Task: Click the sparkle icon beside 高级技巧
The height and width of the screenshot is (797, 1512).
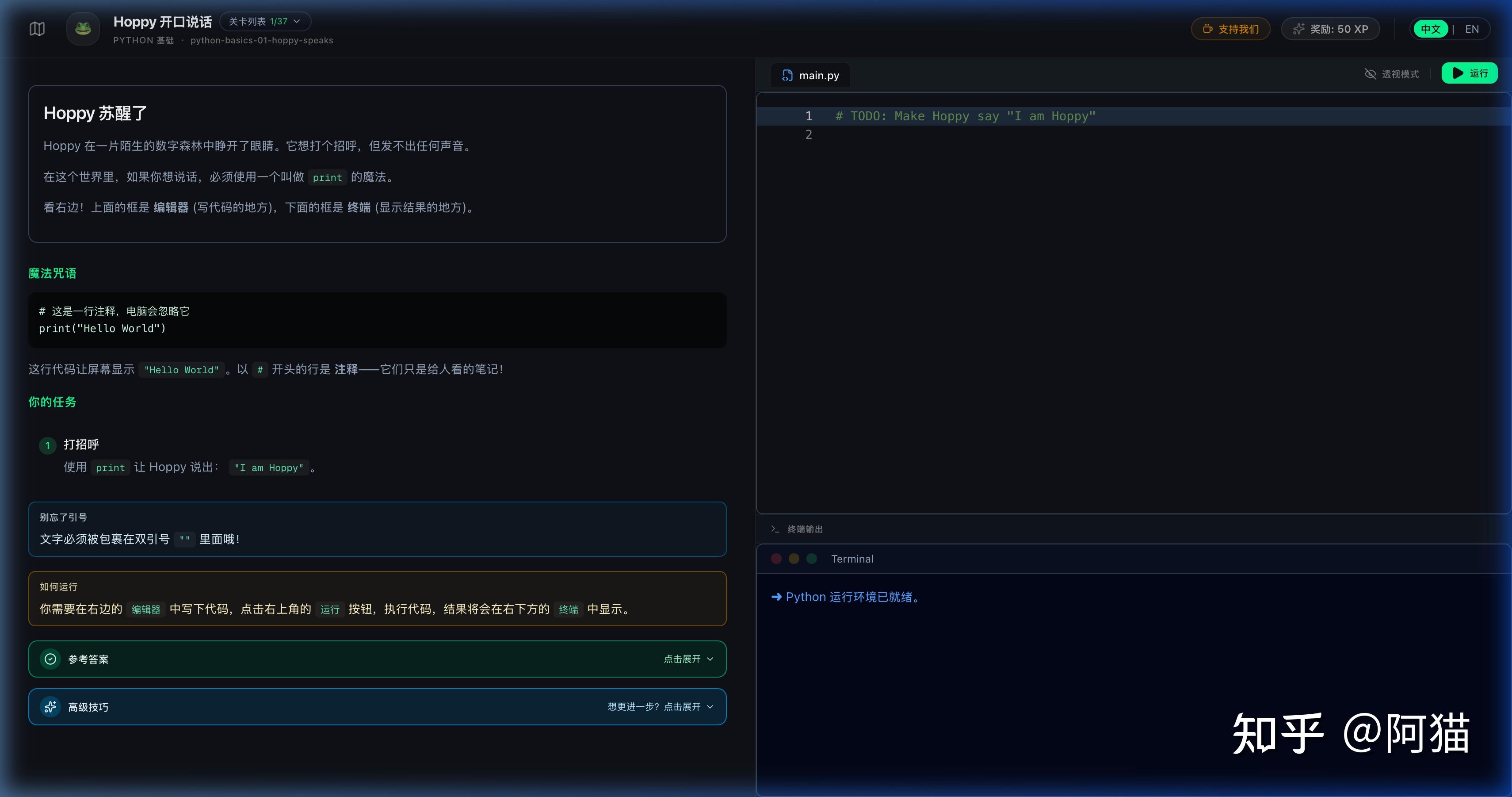Action: click(x=50, y=706)
